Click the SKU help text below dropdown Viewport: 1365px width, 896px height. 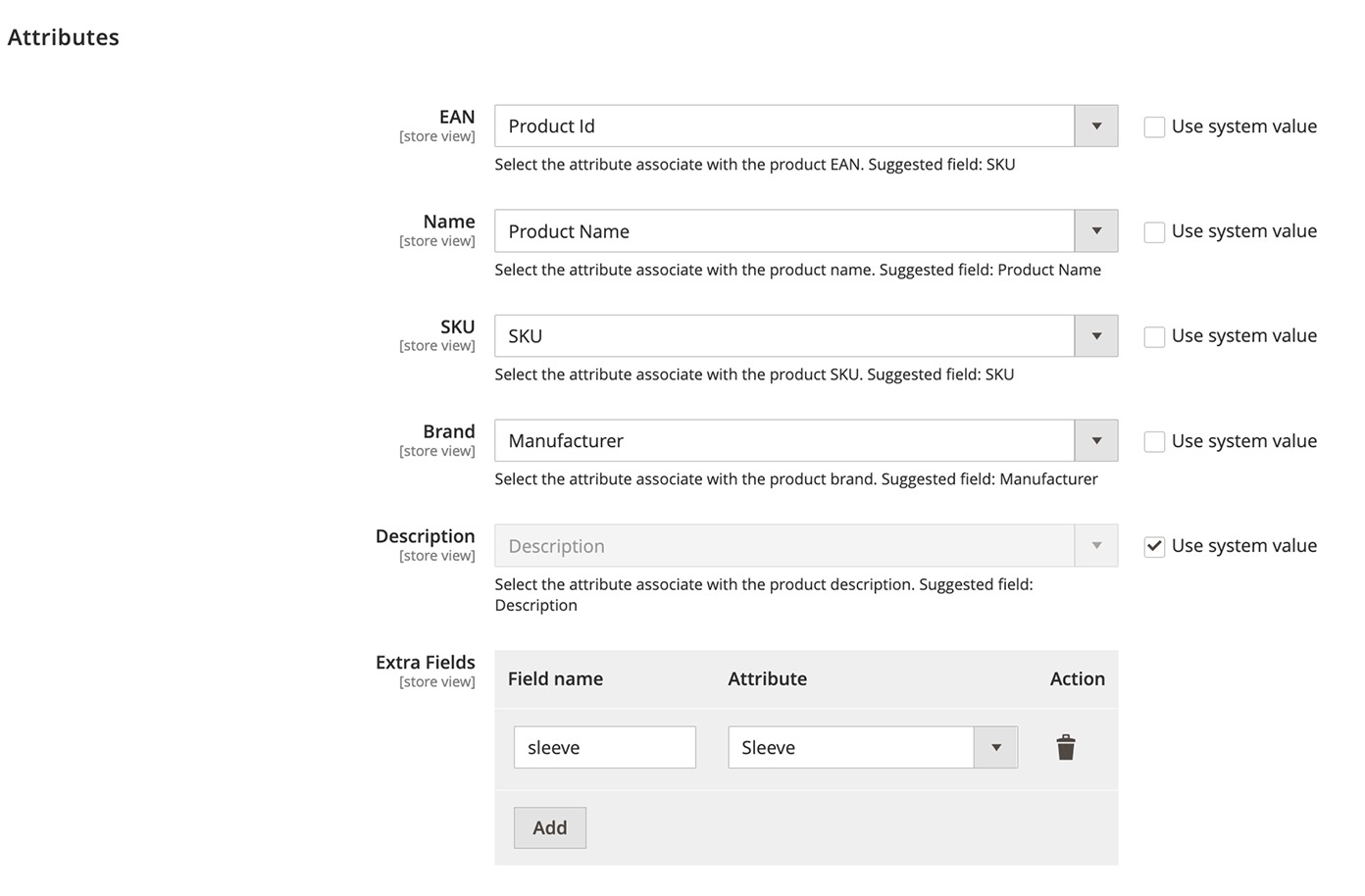(754, 374)
